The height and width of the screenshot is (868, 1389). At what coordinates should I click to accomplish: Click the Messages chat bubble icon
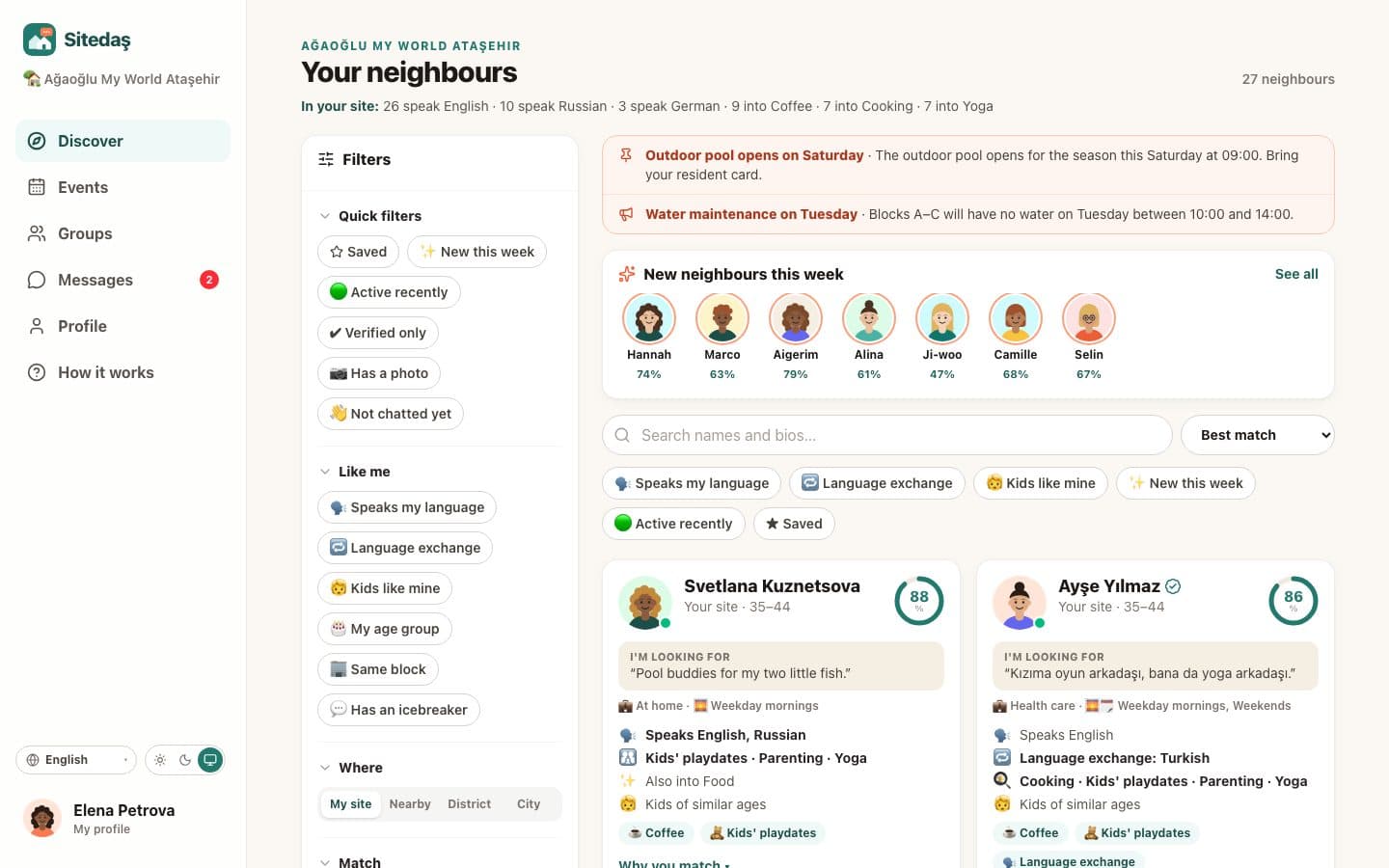tap(37, 280)
